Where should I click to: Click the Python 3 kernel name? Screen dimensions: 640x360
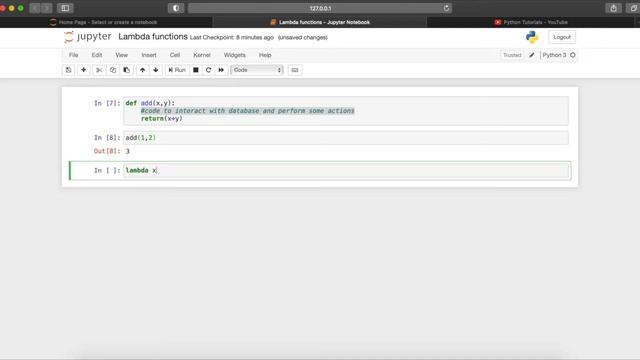click(554, 55)
